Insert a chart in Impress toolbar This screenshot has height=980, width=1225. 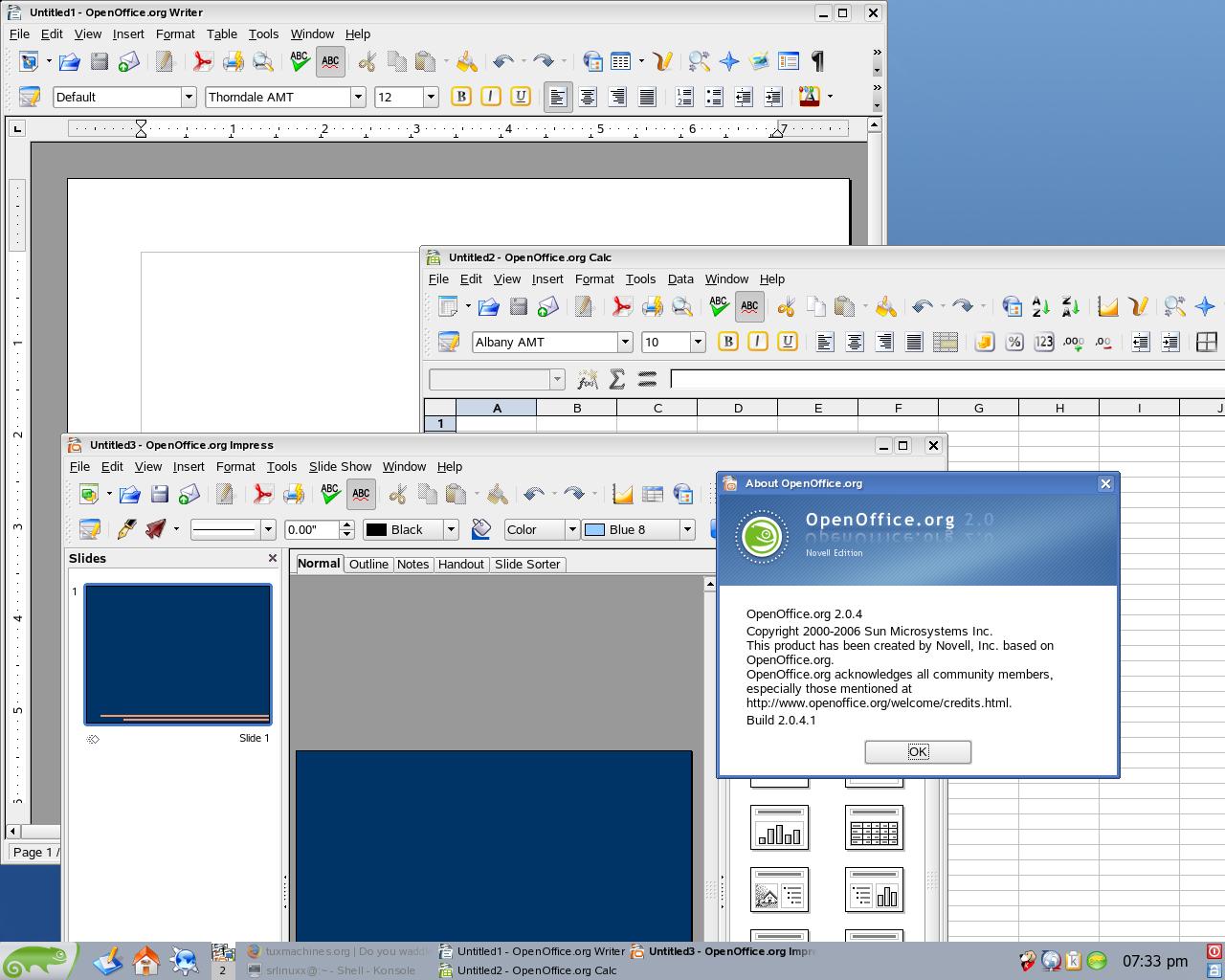tap(623, 495)
